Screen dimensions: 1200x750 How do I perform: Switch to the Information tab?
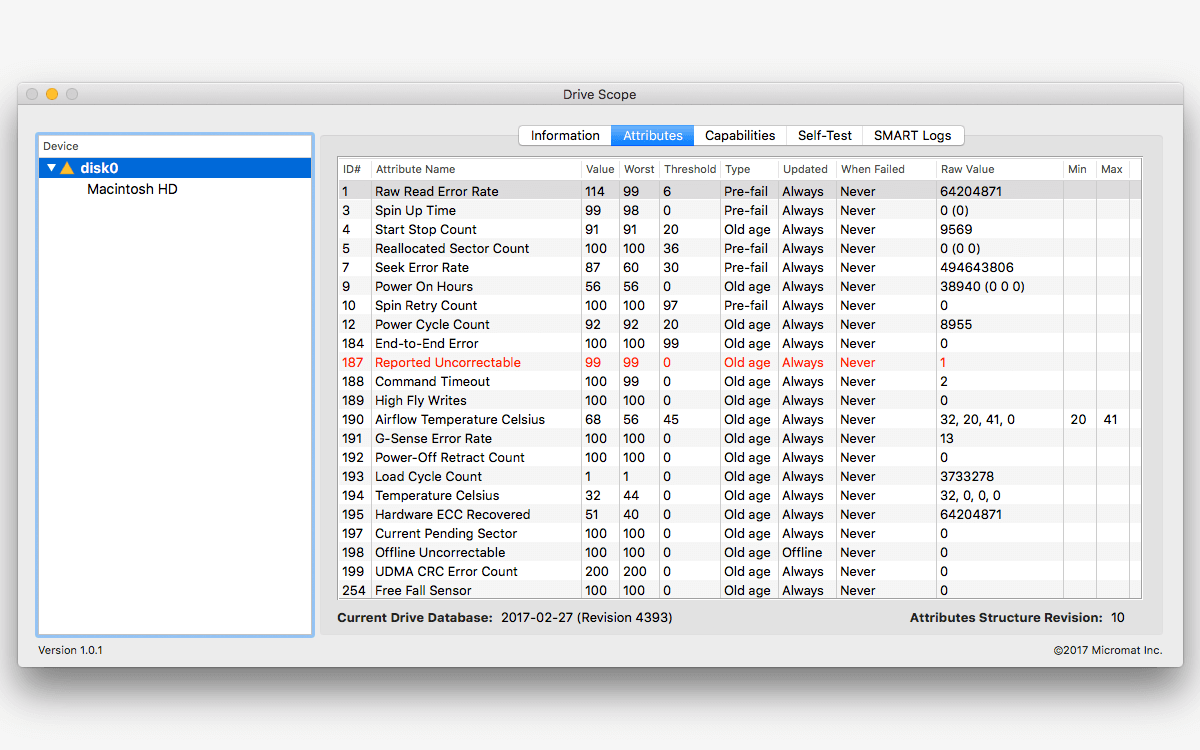(x=565, y=135)
